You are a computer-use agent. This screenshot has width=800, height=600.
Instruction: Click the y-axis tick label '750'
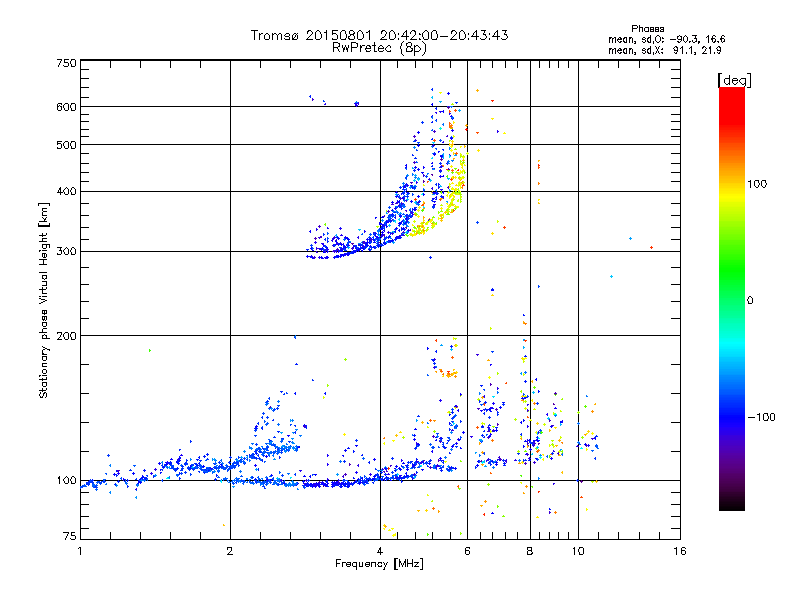[x=66, y=63]
